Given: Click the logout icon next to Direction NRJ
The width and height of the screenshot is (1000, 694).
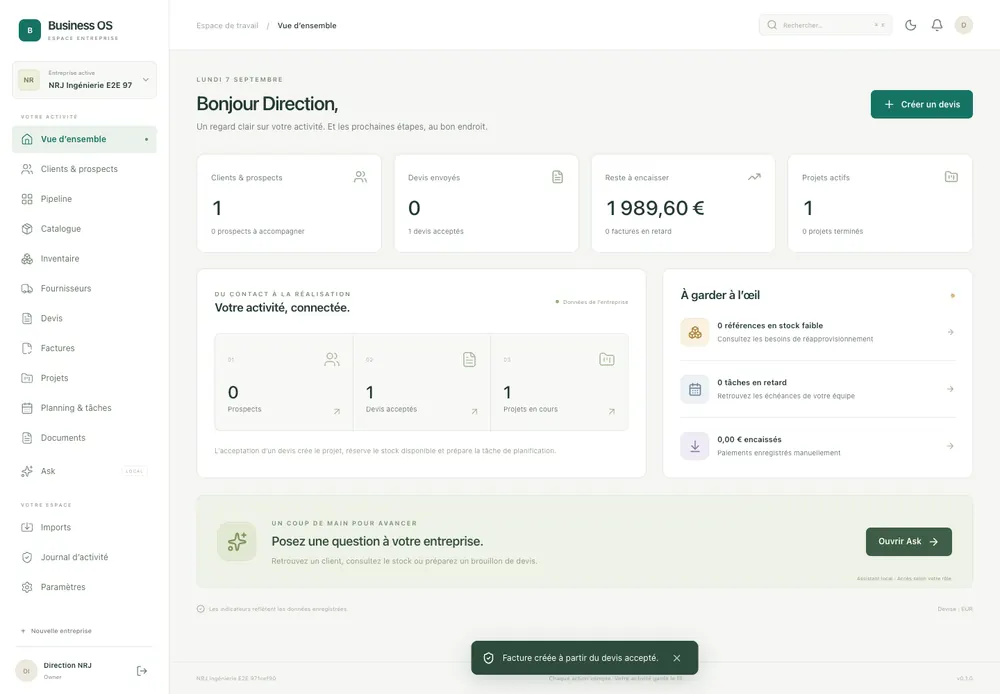Looking at the screenshot, I should click(142, 670).
